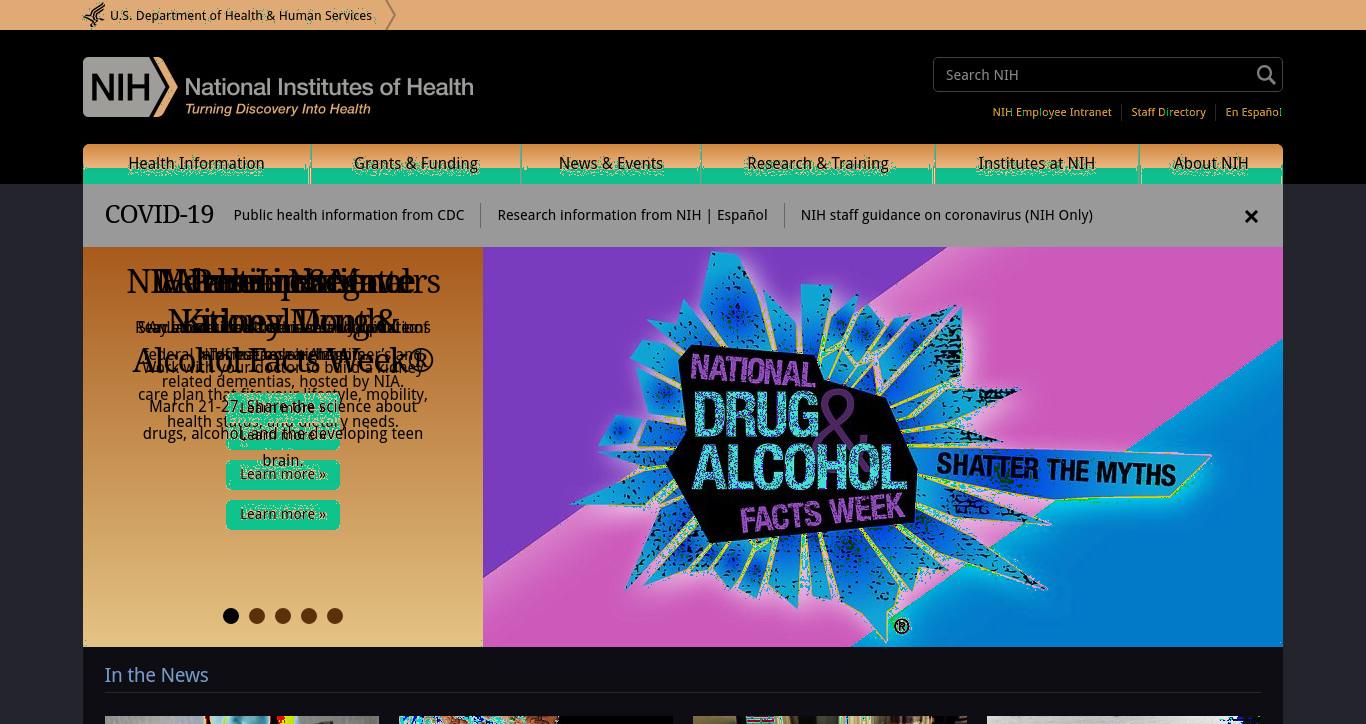Click the In the News heading
The width and height of the screenshot is (1366, 724).
tap(157, 675)
